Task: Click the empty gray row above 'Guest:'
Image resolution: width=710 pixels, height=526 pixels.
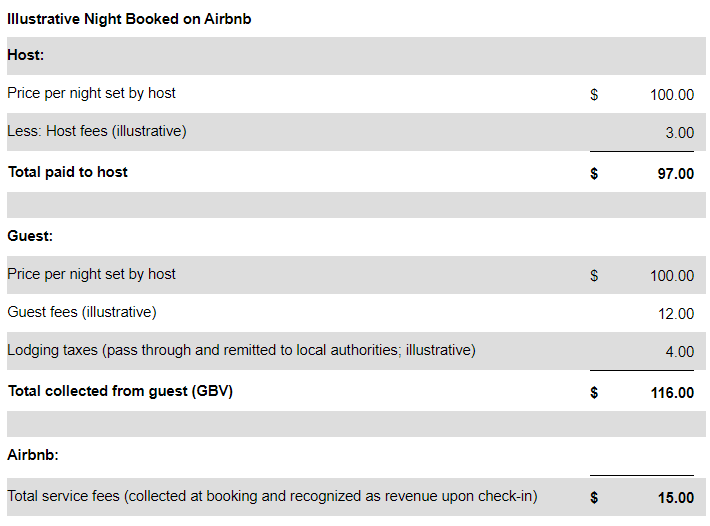Action: tap(355, 205)
